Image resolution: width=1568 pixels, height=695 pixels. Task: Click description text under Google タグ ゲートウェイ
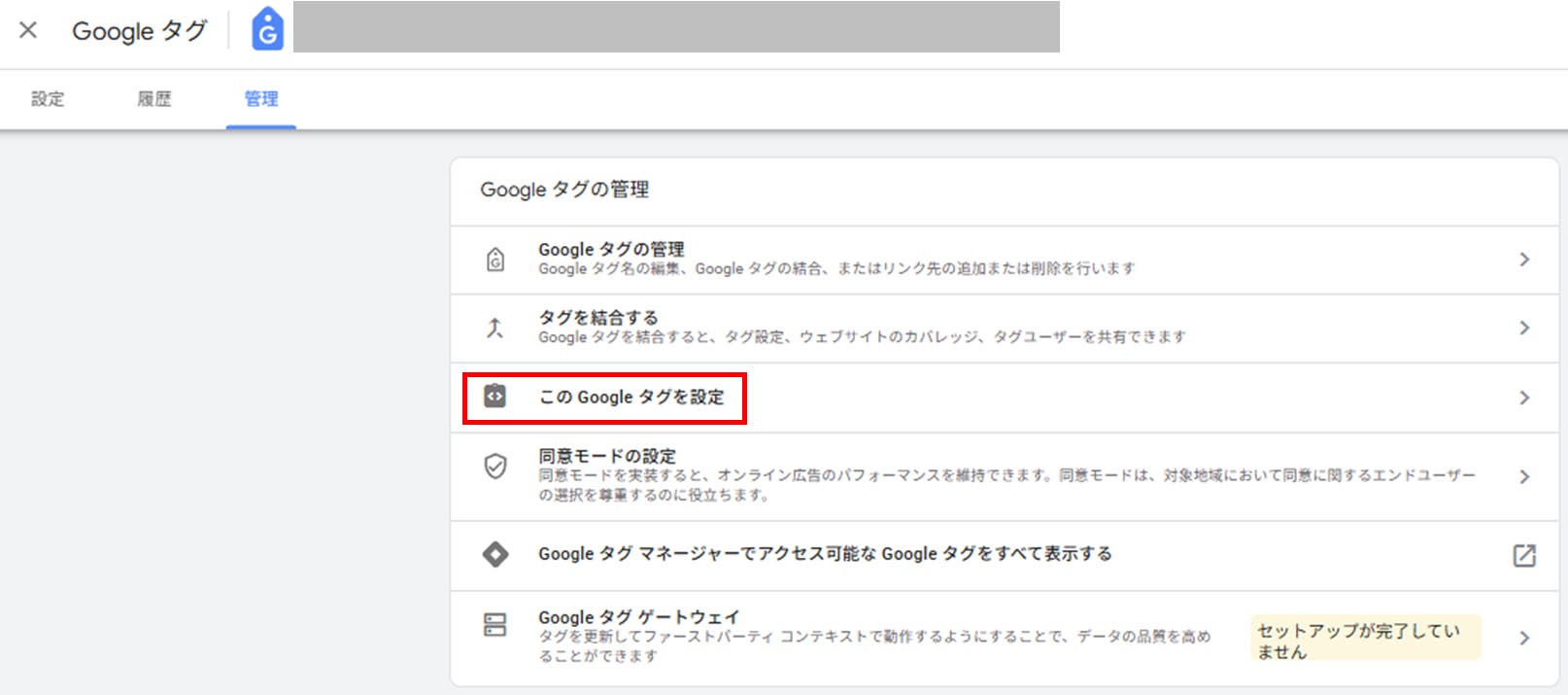point(874,646)
